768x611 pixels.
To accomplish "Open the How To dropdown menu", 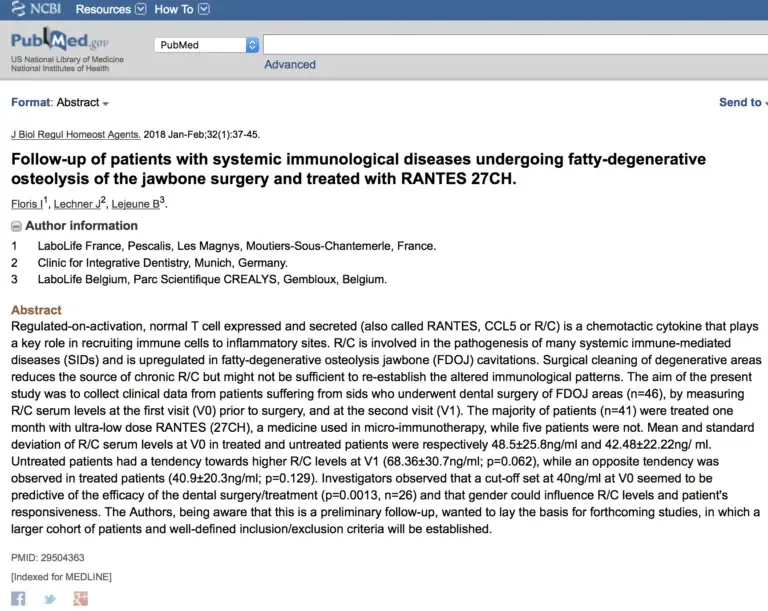I will coord(182,9).
